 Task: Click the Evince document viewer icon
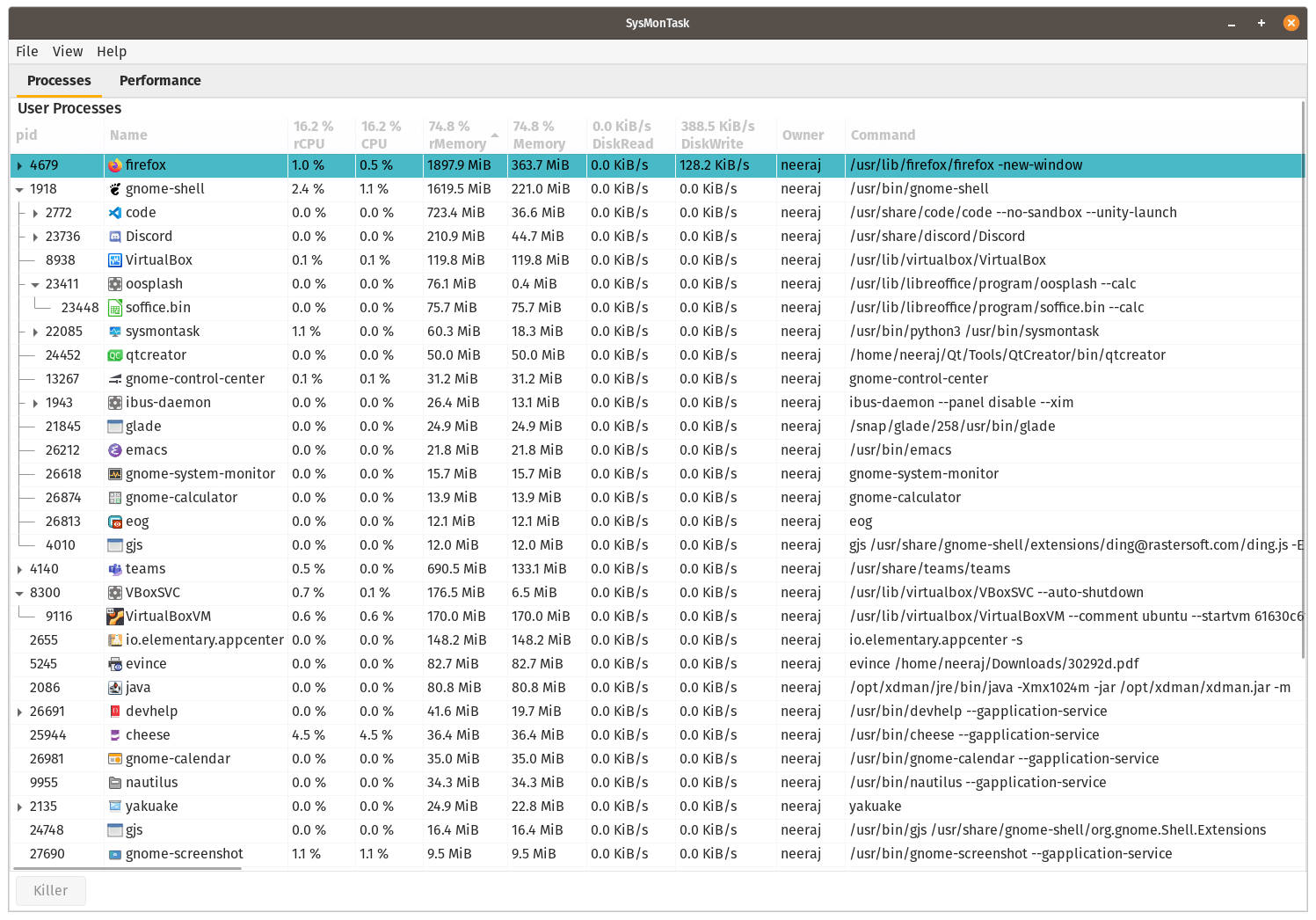tap(114, 663)
